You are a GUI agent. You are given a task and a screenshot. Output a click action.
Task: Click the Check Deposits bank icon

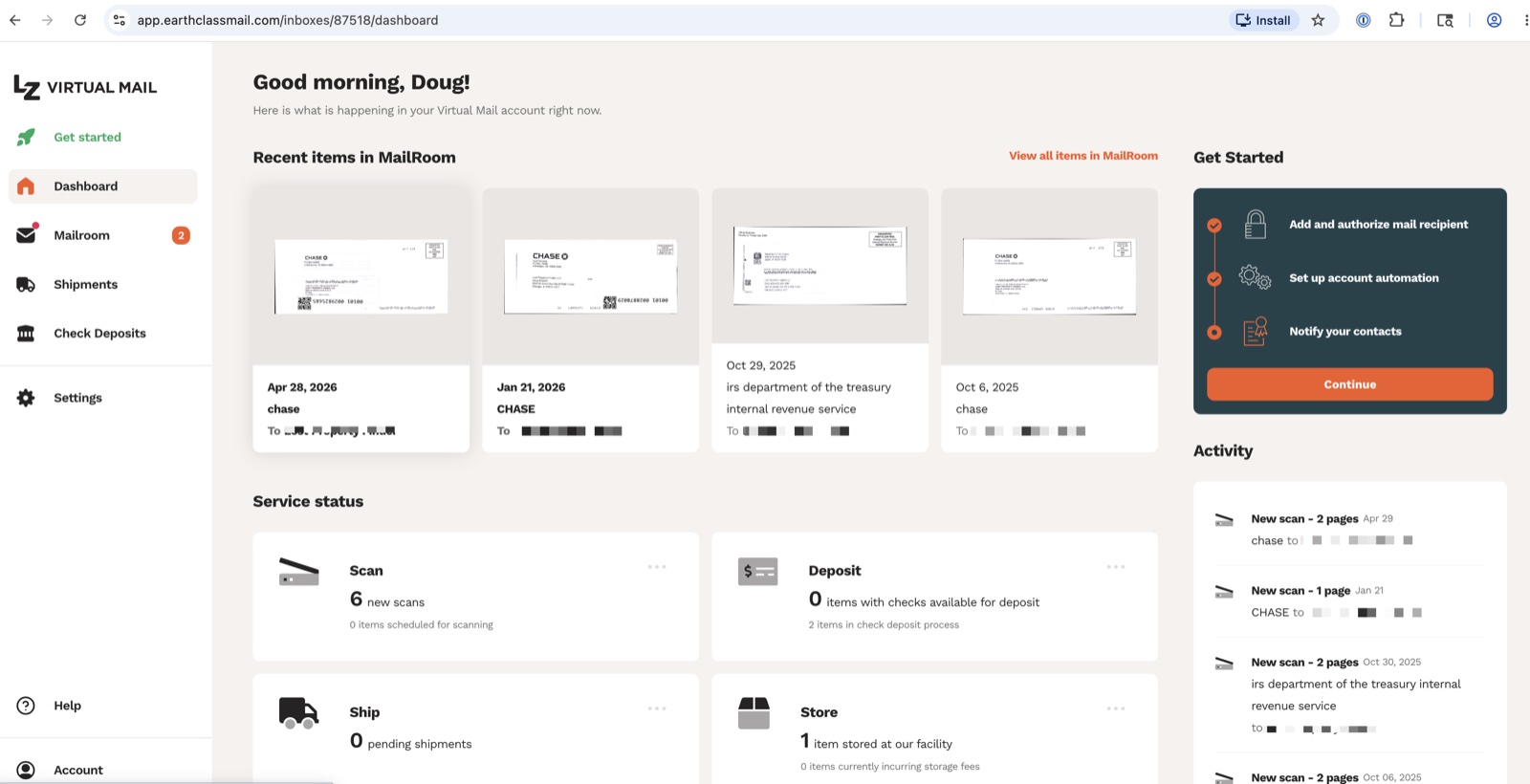pyautogui.click(x=26, y=334)
